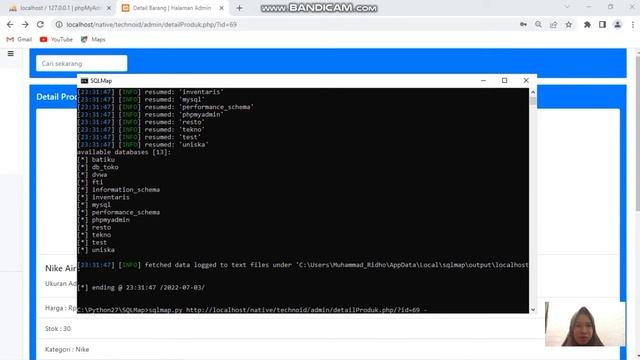The width and height of the screenshot is (640, 360).
Task: Open Maps bookmark
Action: pos(93,39)
